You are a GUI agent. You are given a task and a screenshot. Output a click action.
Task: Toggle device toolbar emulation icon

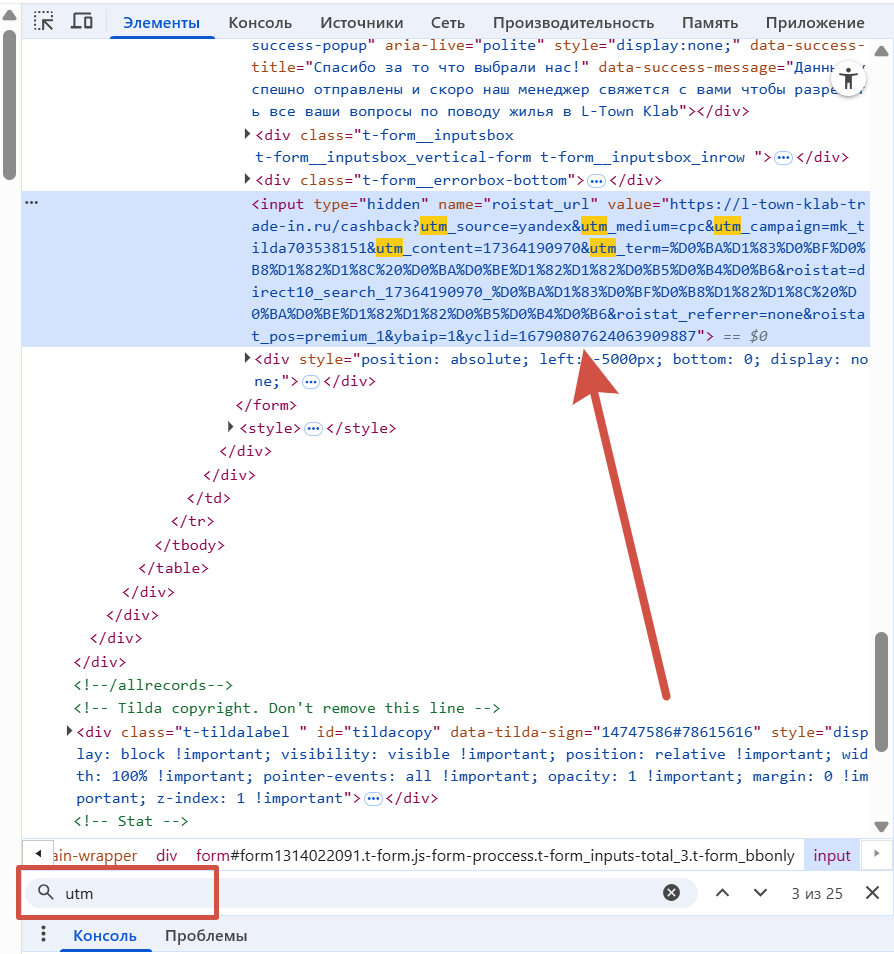pos(82,22)
